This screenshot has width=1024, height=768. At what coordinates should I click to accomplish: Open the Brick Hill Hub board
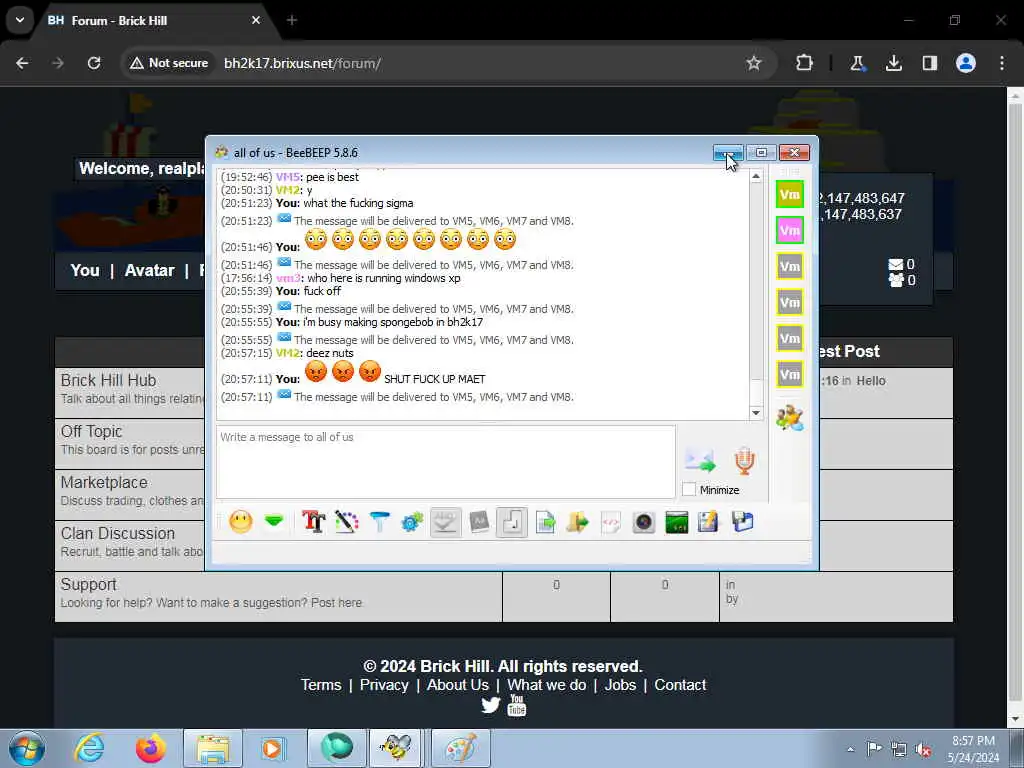point(108,380)
